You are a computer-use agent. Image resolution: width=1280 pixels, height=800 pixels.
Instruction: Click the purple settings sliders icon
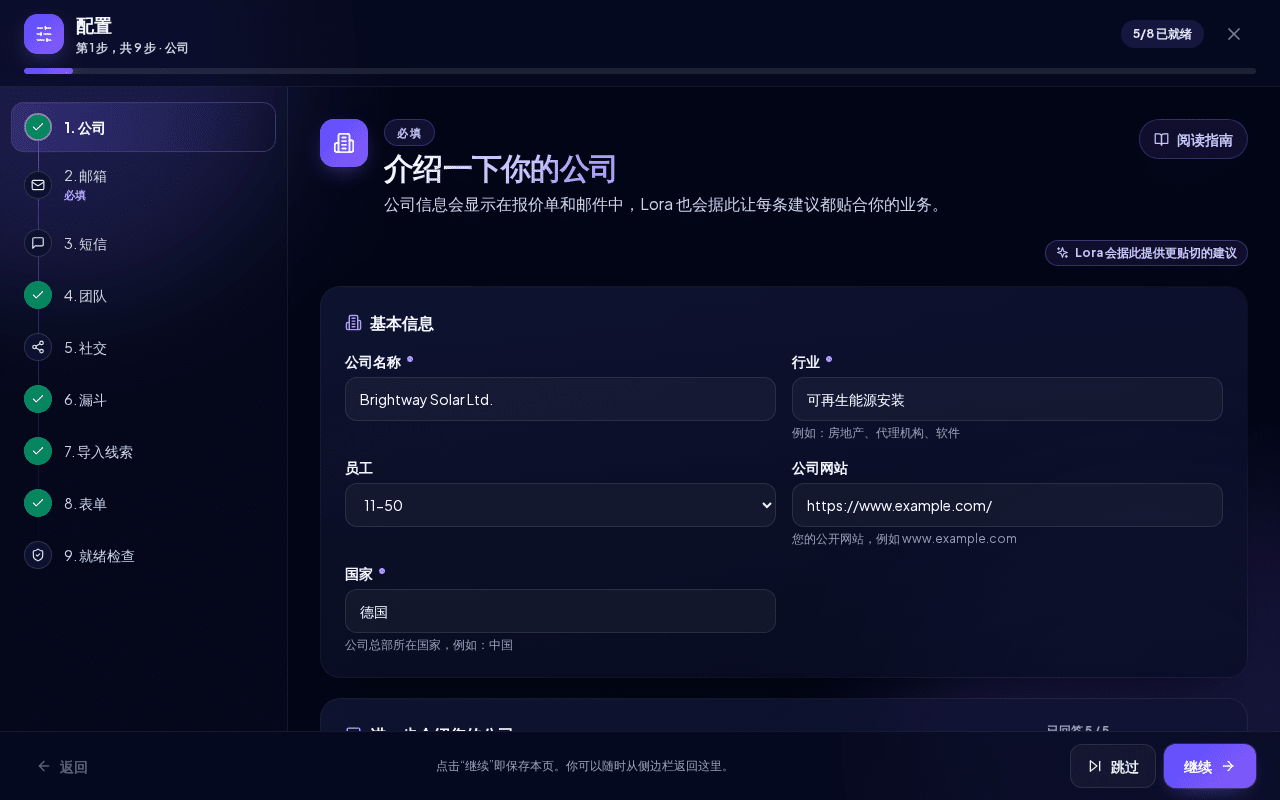44,34
